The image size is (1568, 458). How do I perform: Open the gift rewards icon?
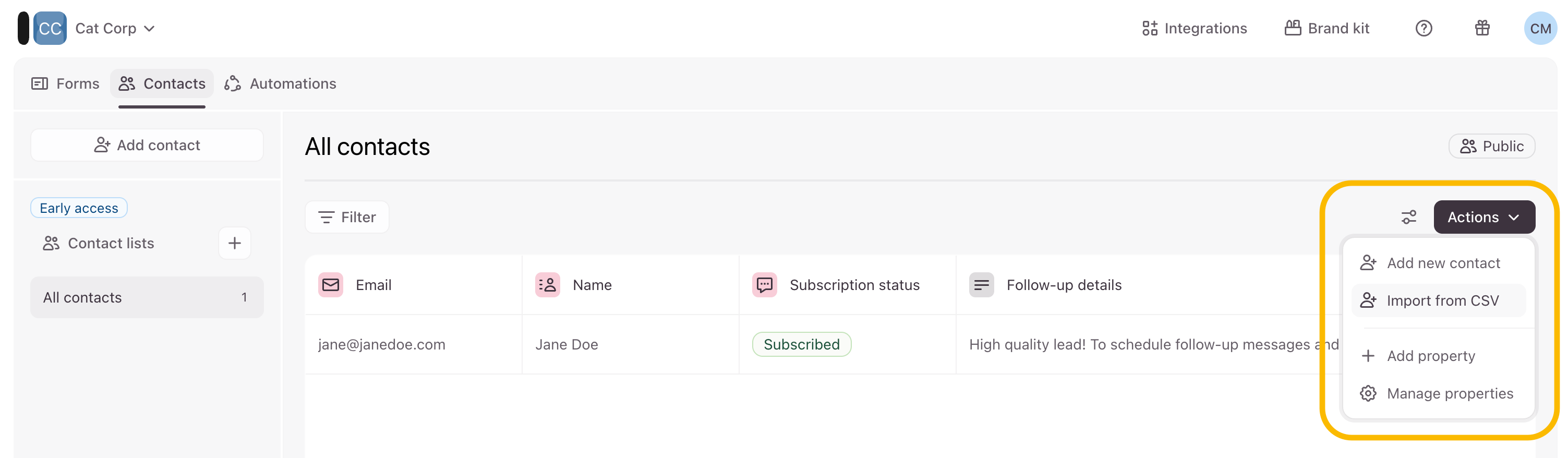pyautogui.click(x=1481, y=29)
